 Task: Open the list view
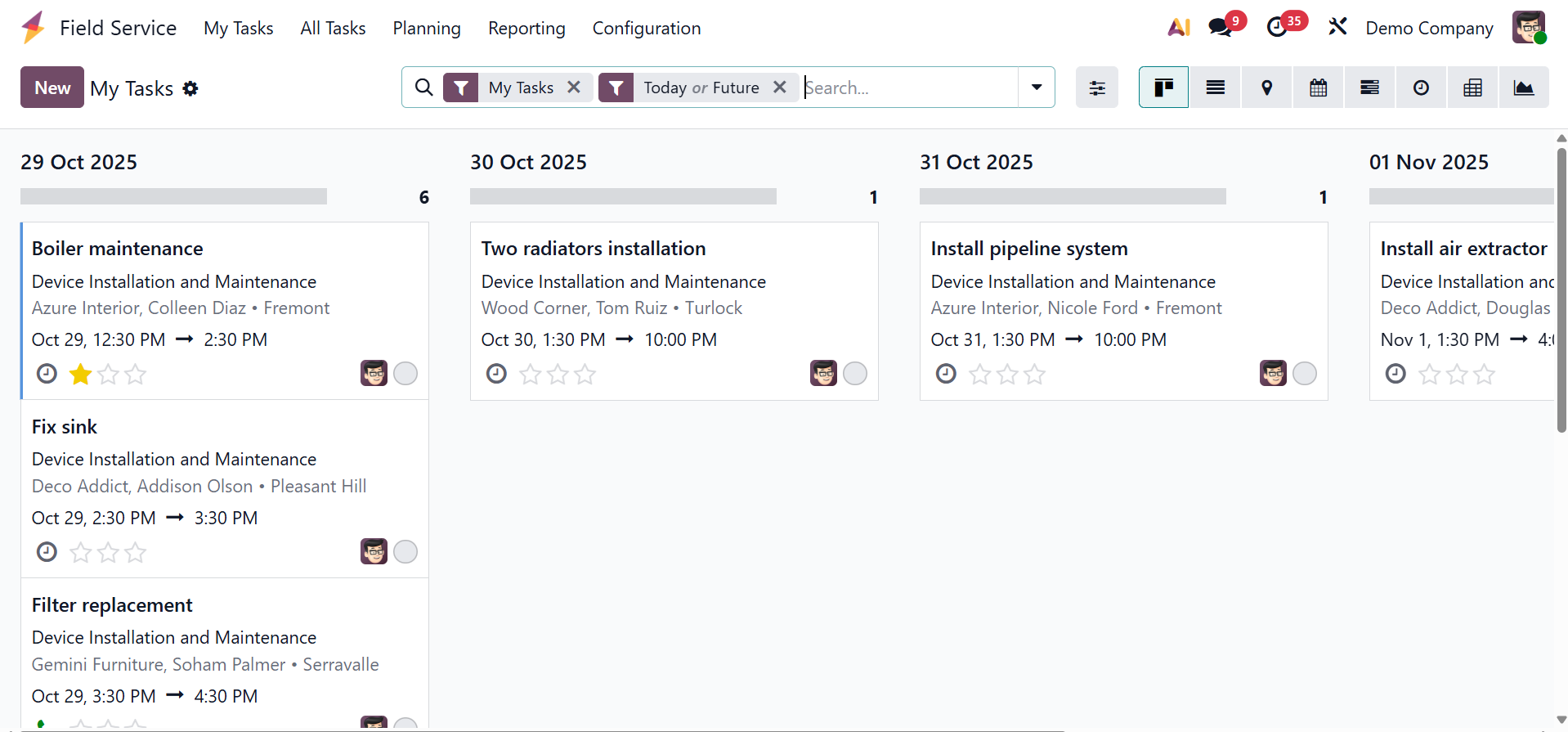point(1215,88)
